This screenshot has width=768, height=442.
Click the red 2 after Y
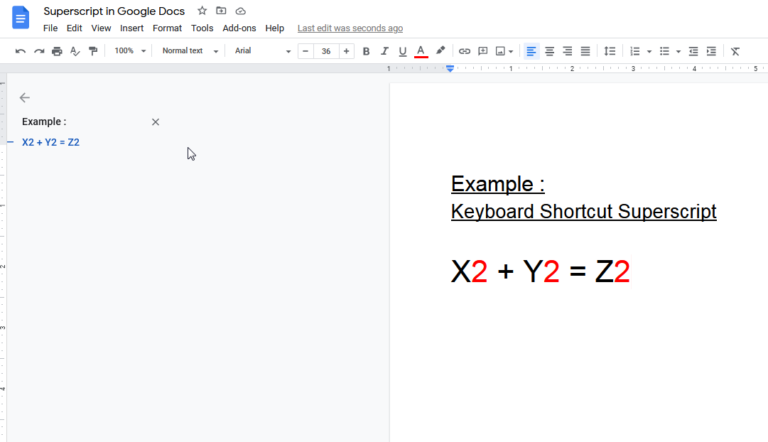click(552, 271)
